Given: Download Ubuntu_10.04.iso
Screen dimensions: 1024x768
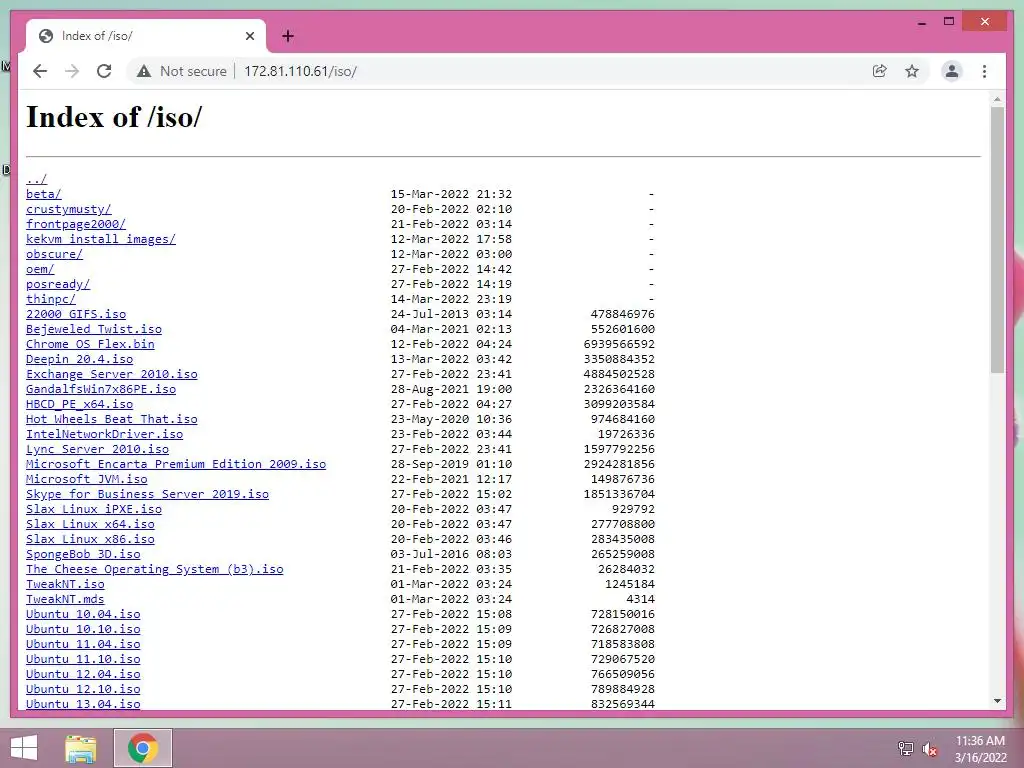Looking at the screenshot, I should (x=83, y=615).
